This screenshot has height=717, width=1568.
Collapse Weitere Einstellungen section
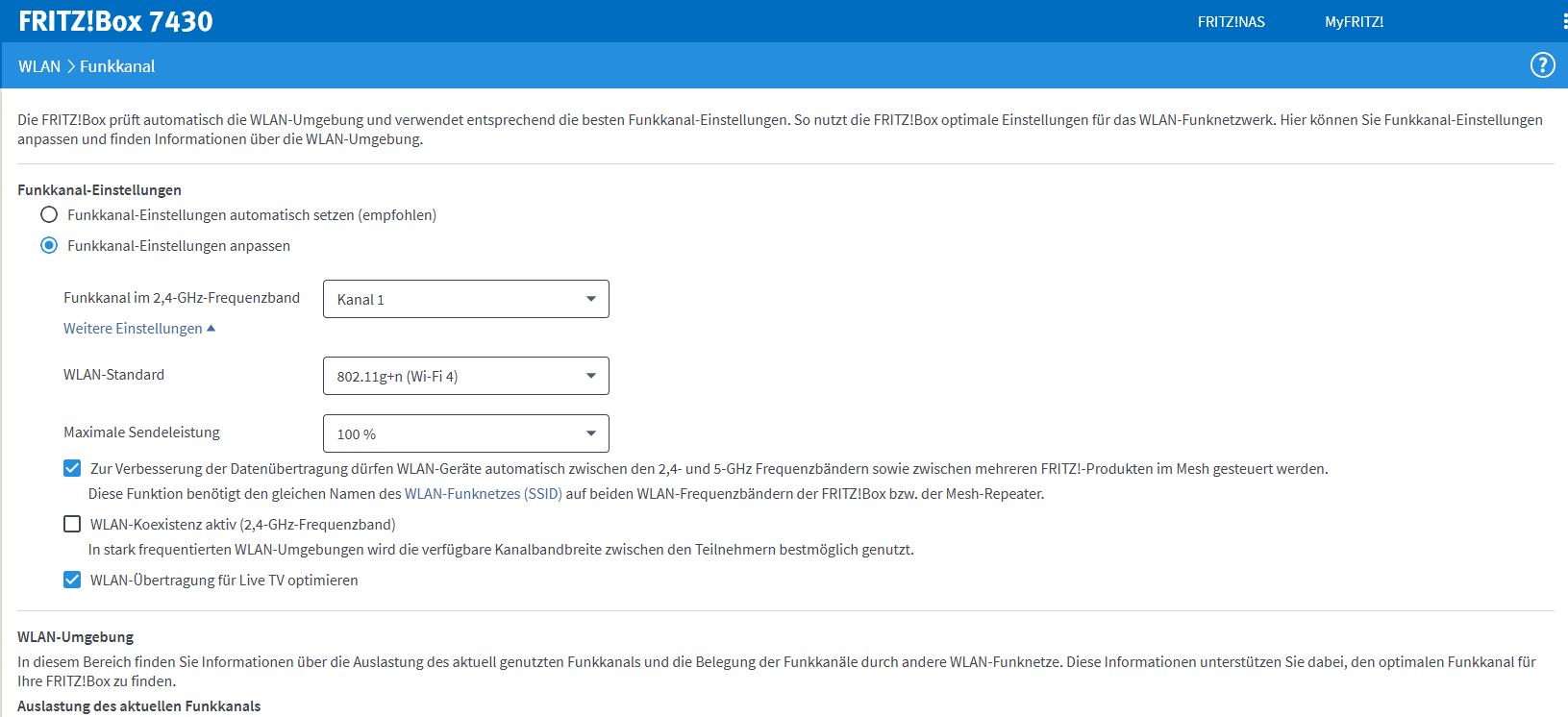click(139, 328)
